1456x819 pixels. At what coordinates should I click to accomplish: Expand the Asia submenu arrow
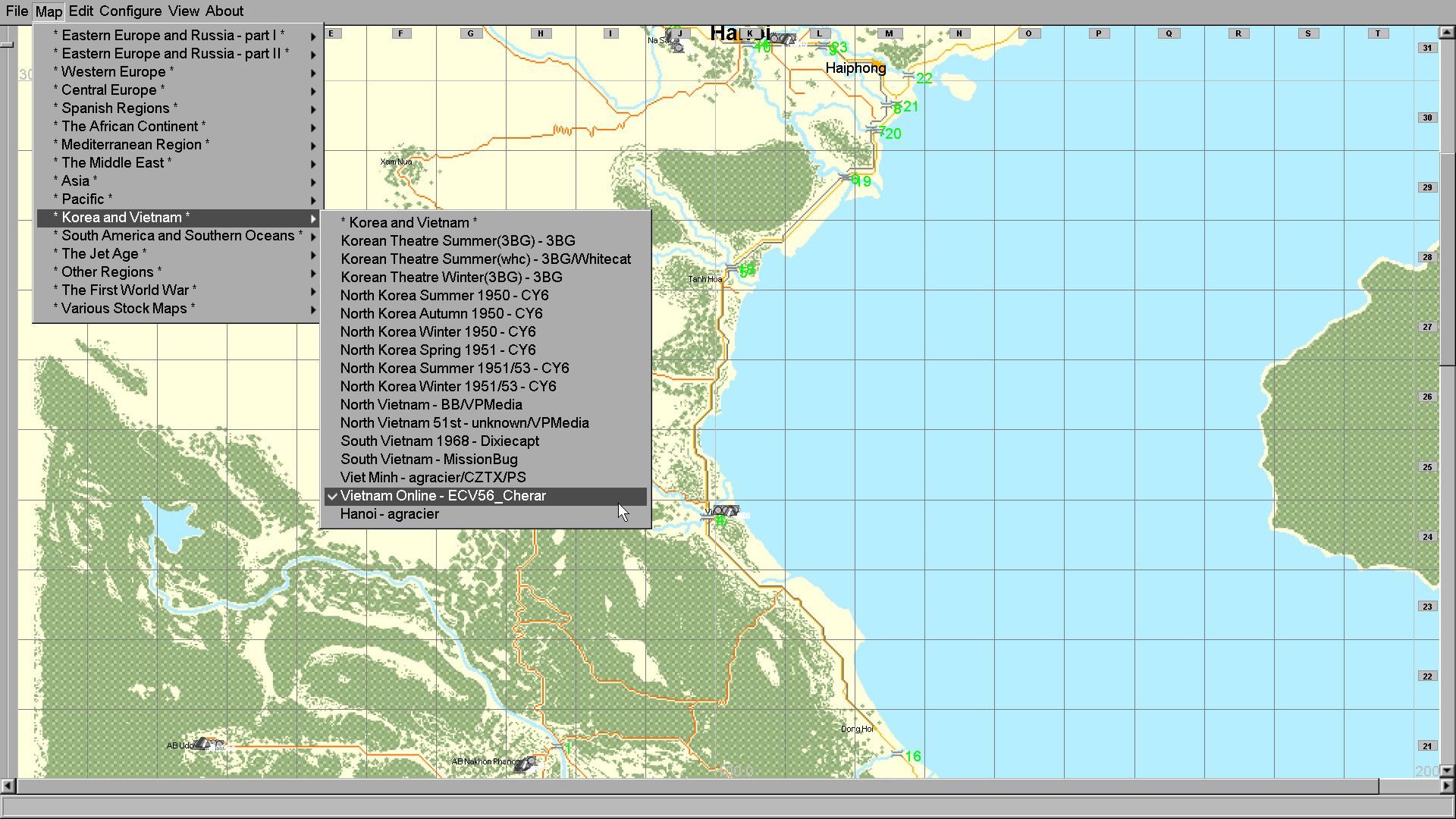point(312,182)
